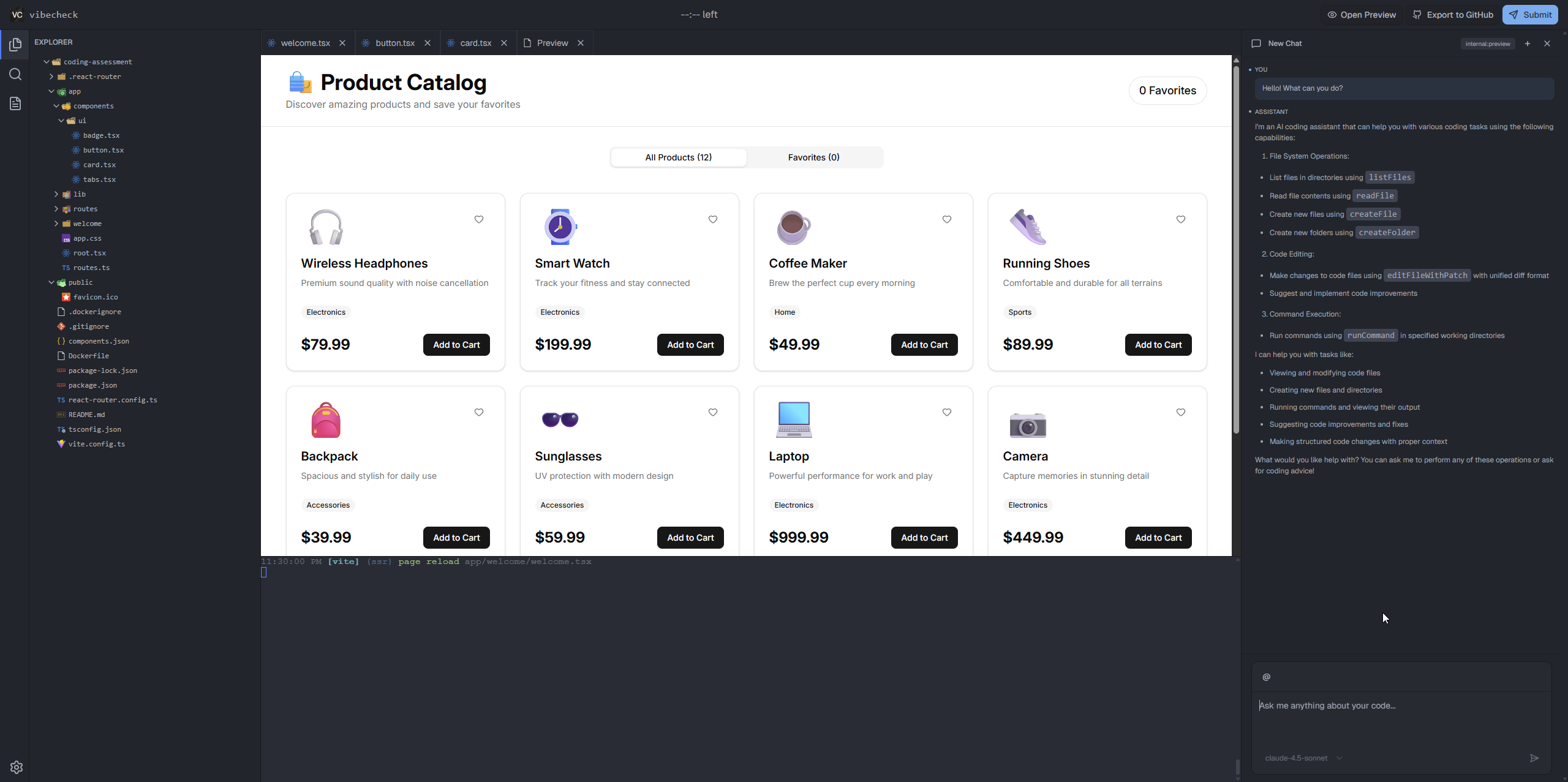Click the send message arrow icon
The image size is (1568, 782).
pos(1534,758)
